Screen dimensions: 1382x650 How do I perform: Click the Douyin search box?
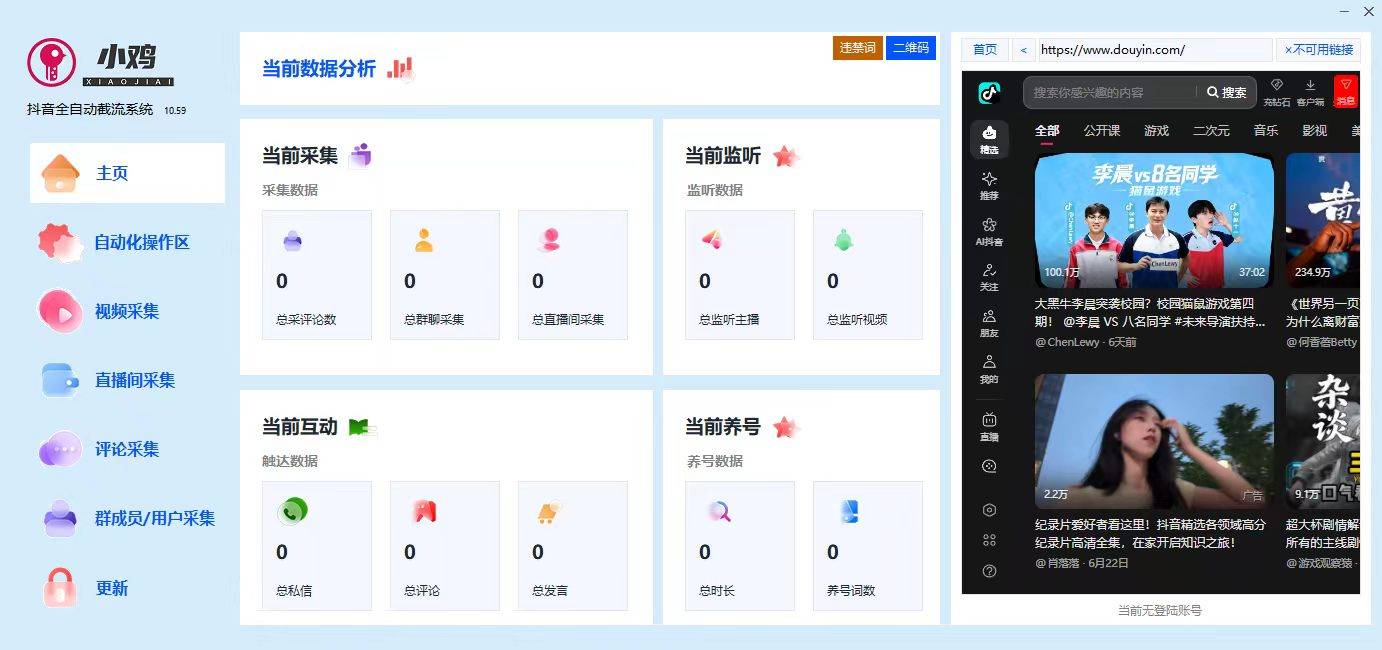1110,92
